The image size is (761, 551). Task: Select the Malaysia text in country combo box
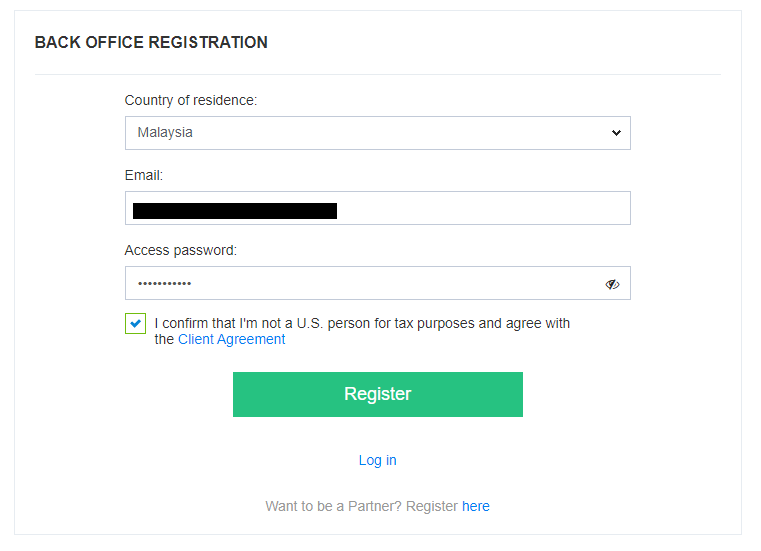point(165,133)
